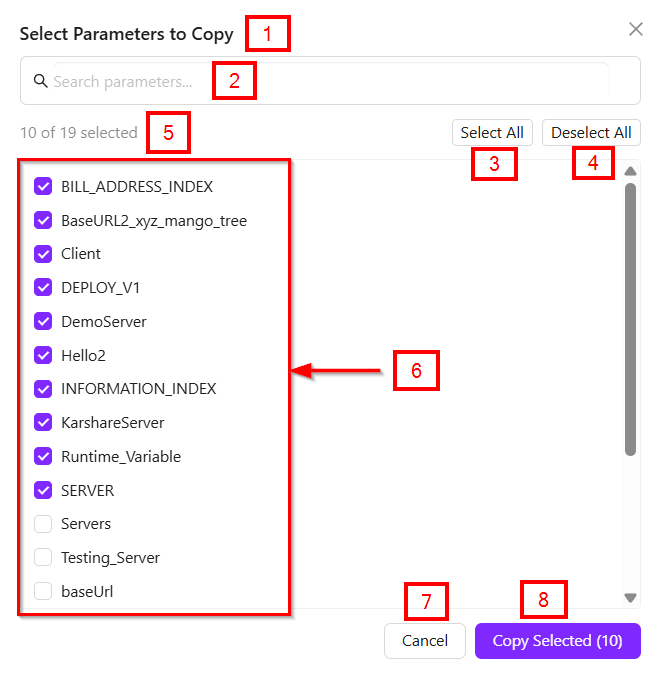
Task: Uncheck the BaseURL2_xyz_mango_tree parameter
Action: coord(43,220)
